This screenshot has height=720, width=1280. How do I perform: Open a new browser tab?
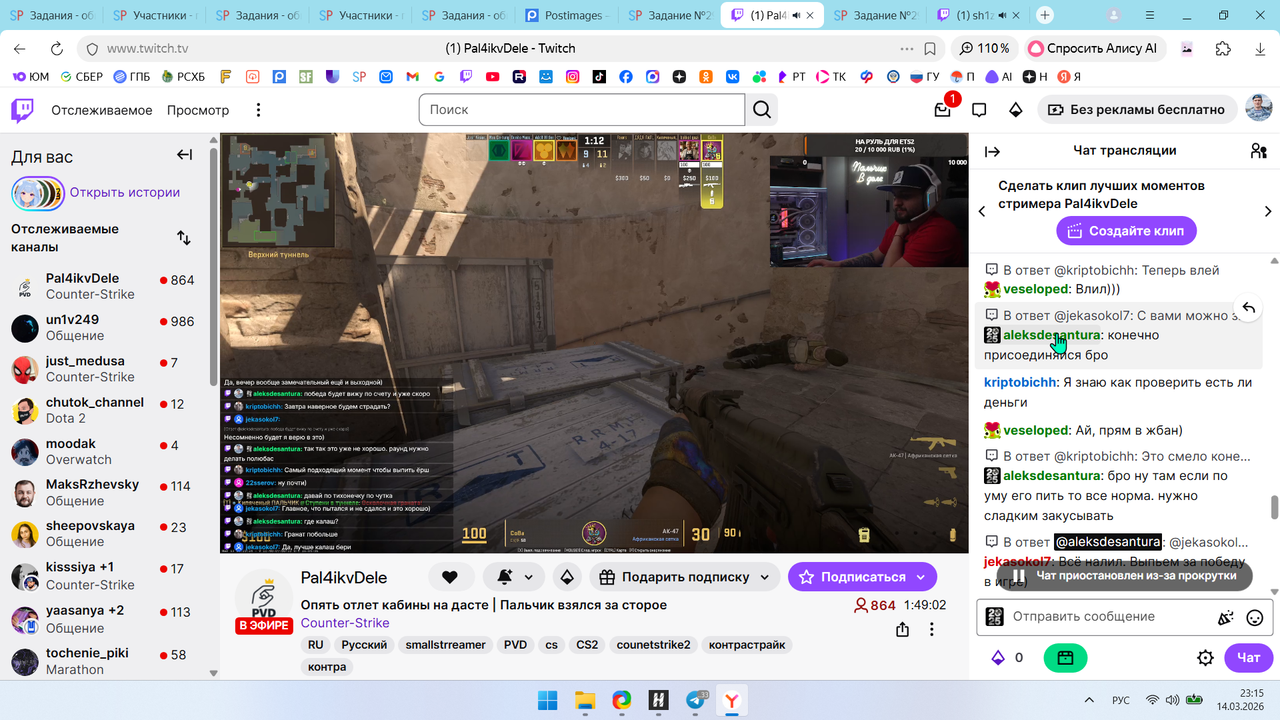click(x=1045, y=15)
